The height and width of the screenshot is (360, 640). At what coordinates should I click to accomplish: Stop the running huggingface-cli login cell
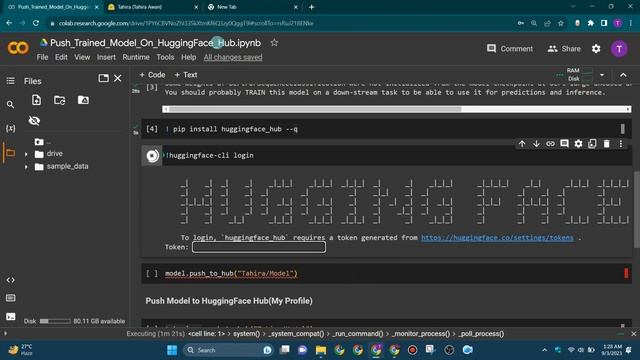pyautogui.click(x=152, y=156)
